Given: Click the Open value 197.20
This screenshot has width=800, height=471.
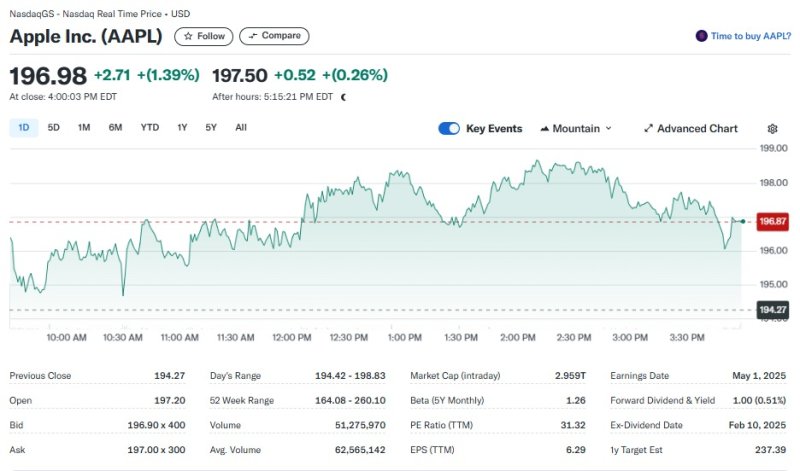Looking at the screenshot, I should (x=169, y=401).
